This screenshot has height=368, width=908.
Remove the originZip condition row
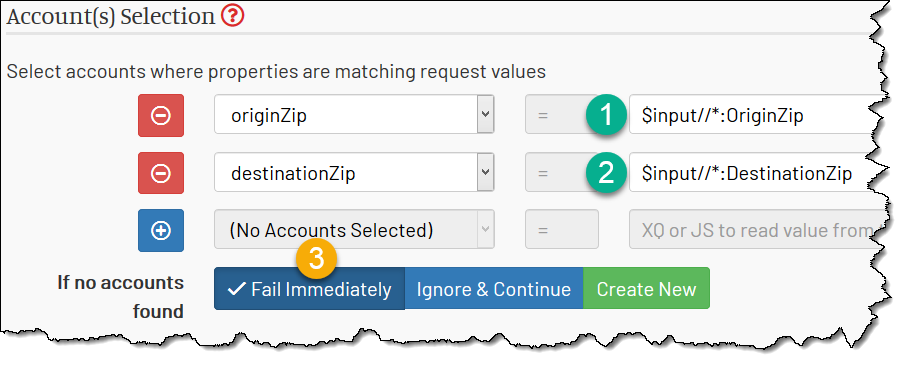pyautogui.click(x=161, y=116)
